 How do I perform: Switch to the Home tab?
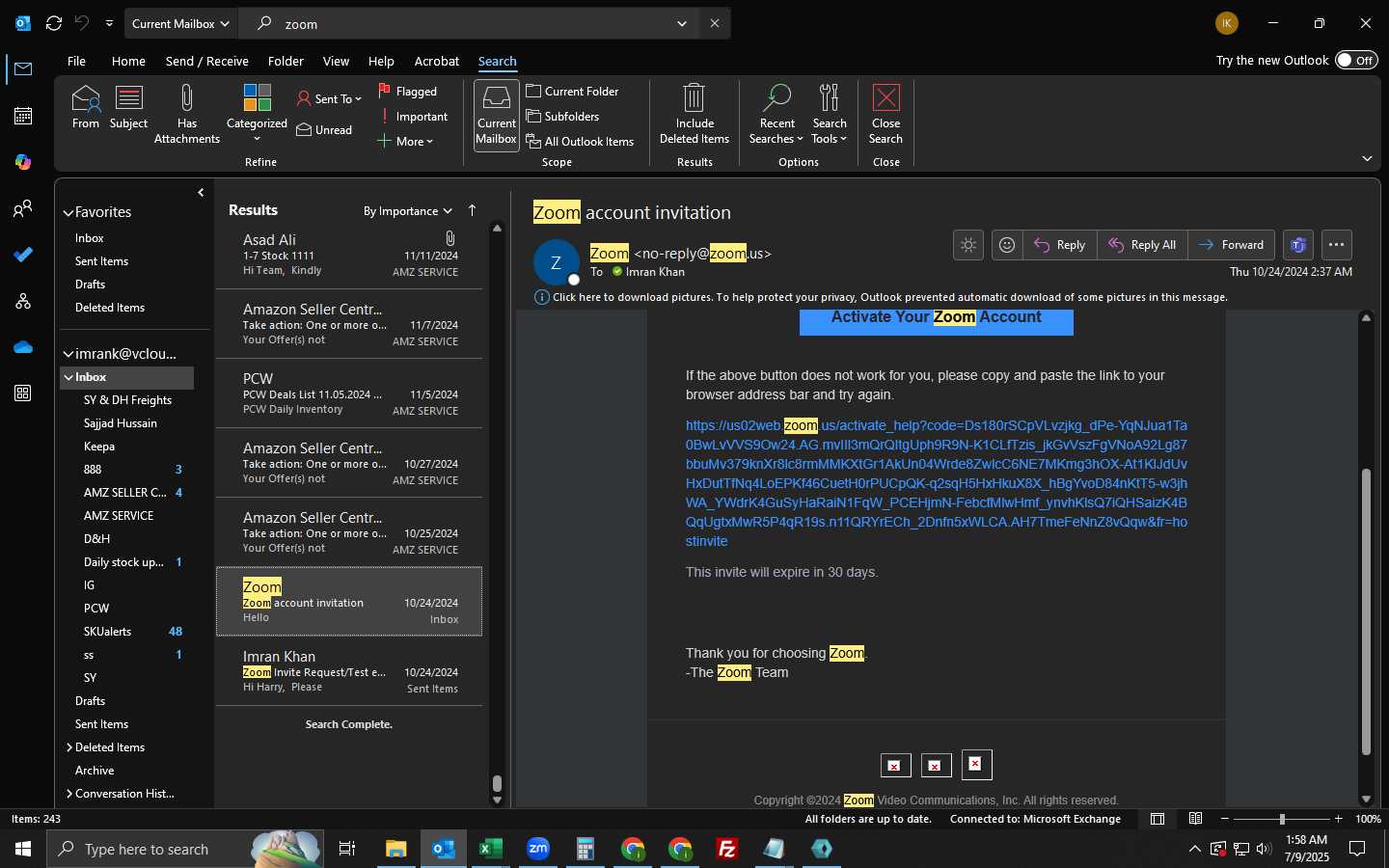click(x=128, y=61)
